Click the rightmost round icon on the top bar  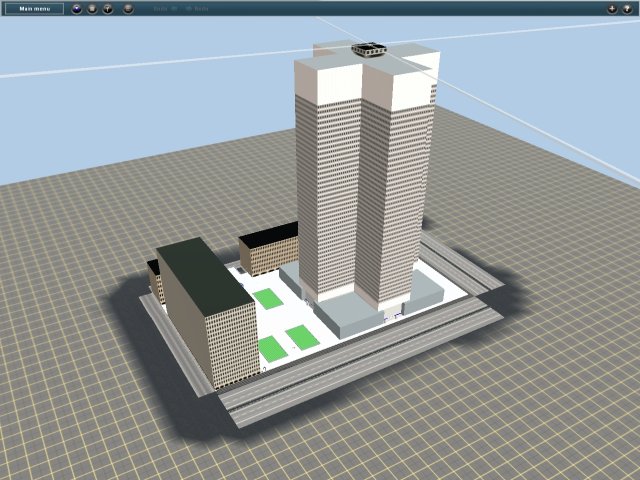coord(627,8)
